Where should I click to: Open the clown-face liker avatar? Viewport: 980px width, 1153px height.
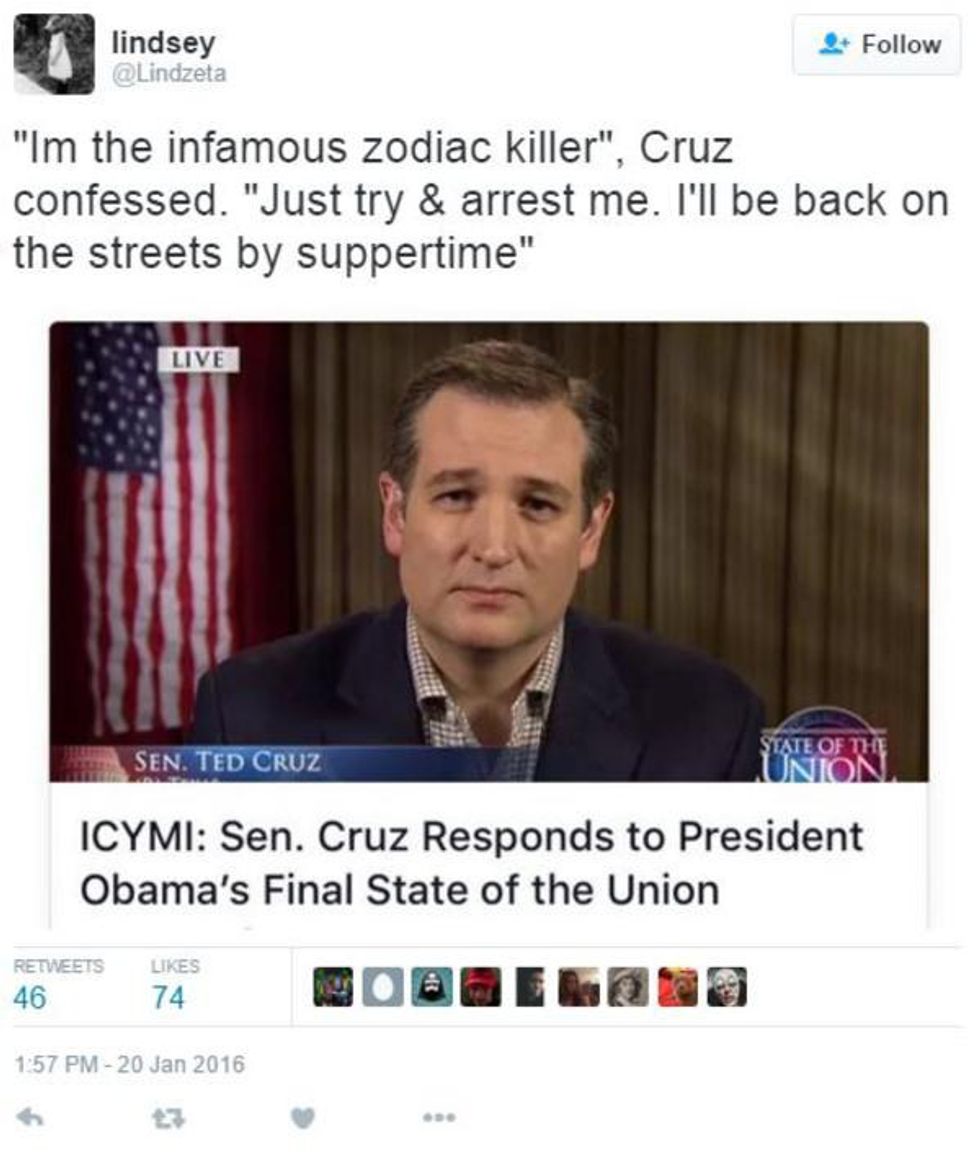click(727, 987)
